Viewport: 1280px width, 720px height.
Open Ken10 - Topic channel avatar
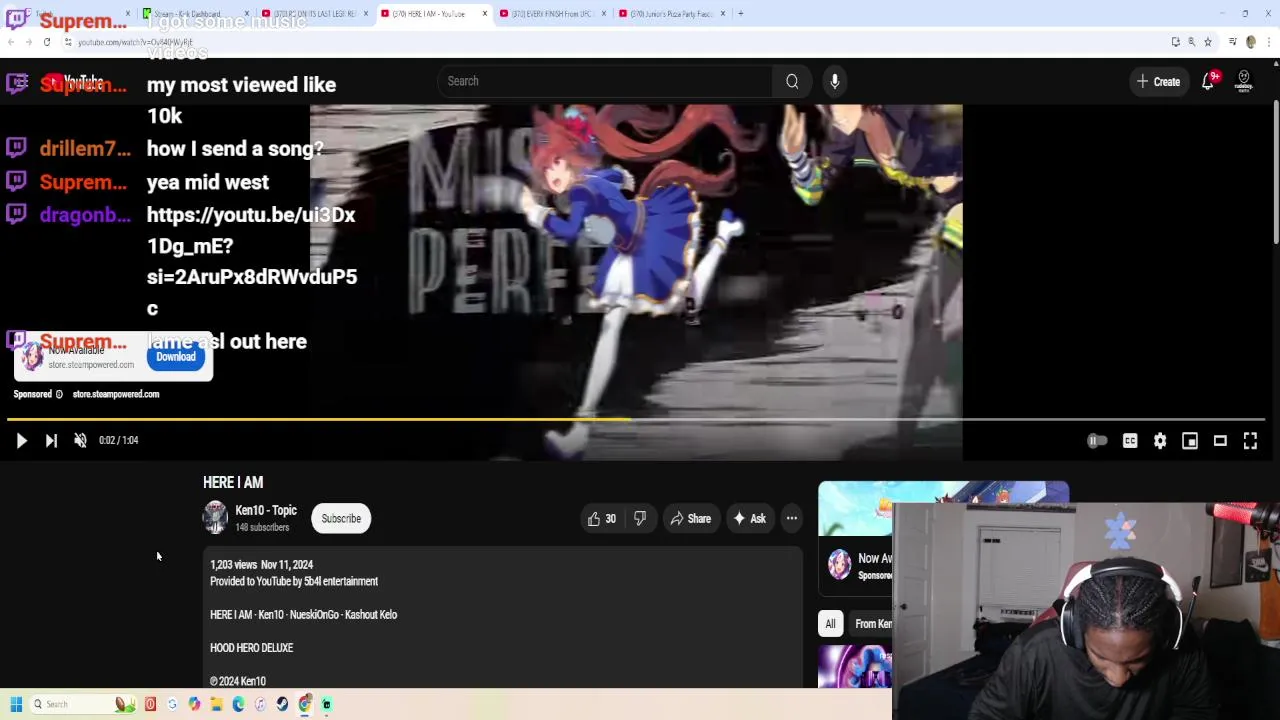[x=215, y=518]
